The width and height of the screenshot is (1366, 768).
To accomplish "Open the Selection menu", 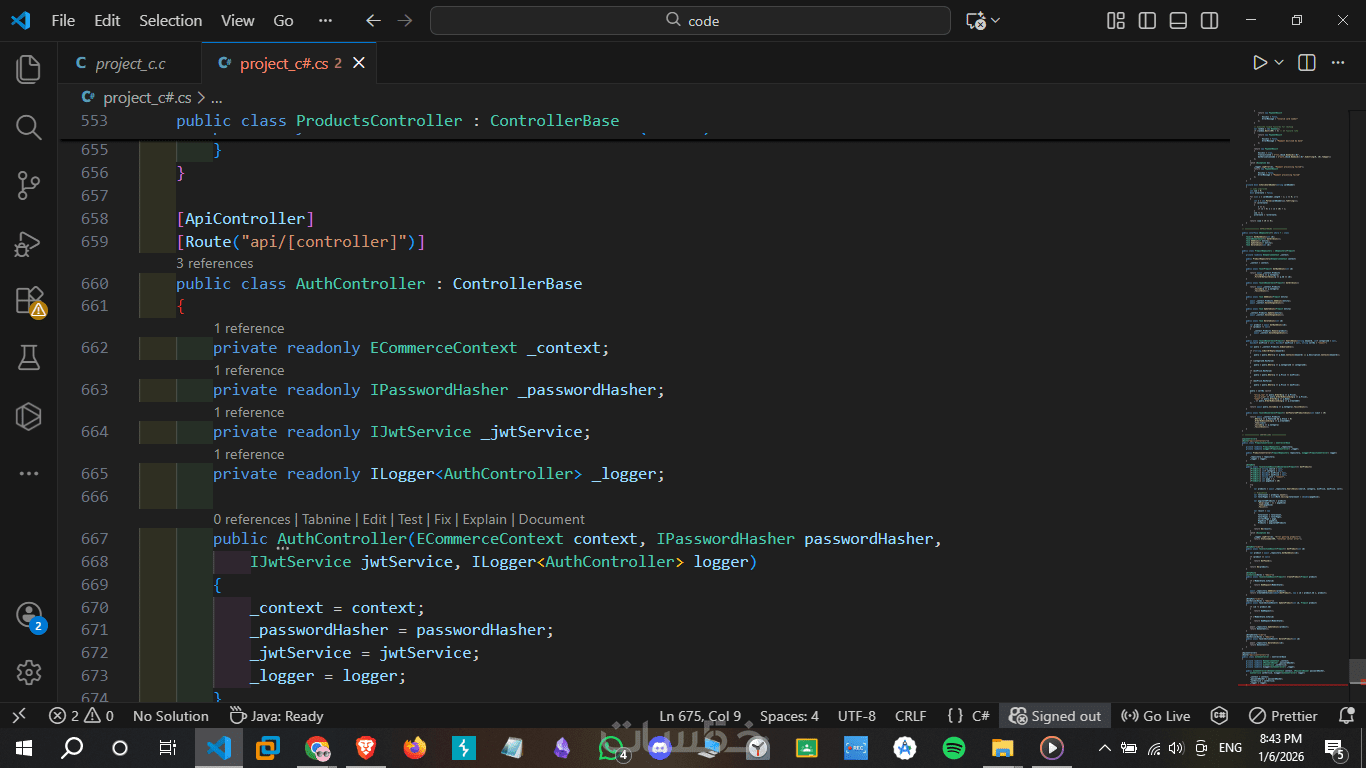I will click(x=170, y=21).
